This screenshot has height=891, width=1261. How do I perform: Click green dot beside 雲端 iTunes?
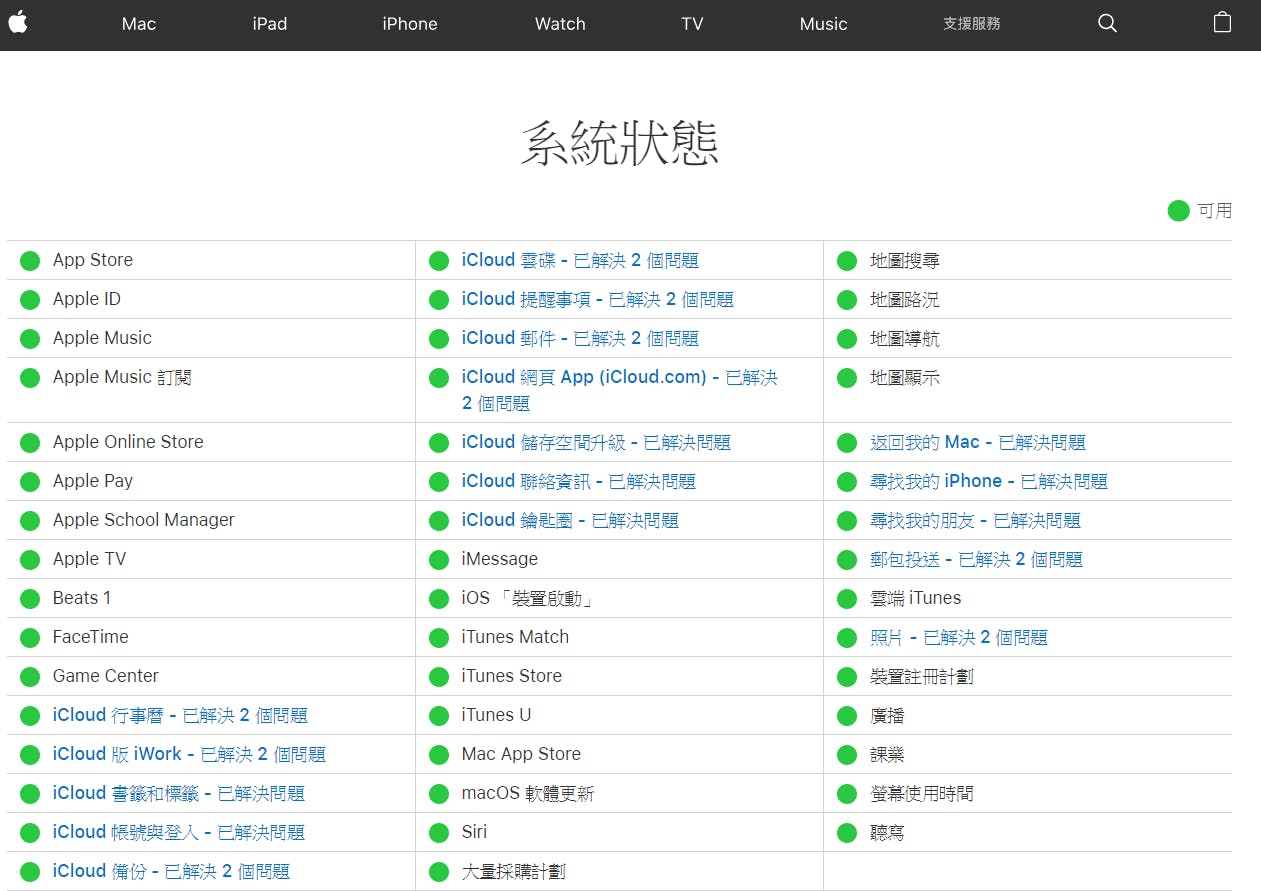click(847, 599)
